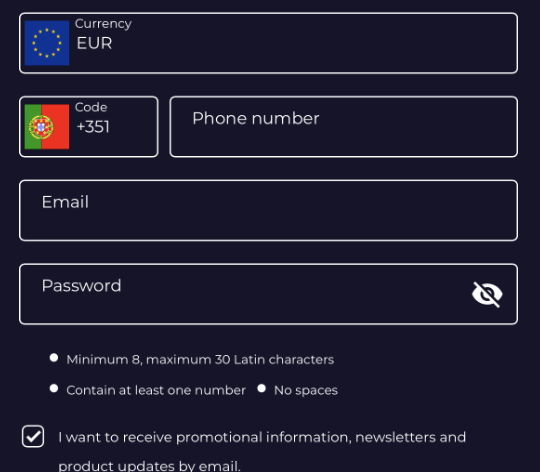Click the EUR currency value text
Image resolution: width=540 pixels, height=472 pixels.
(x=94, y=43)
